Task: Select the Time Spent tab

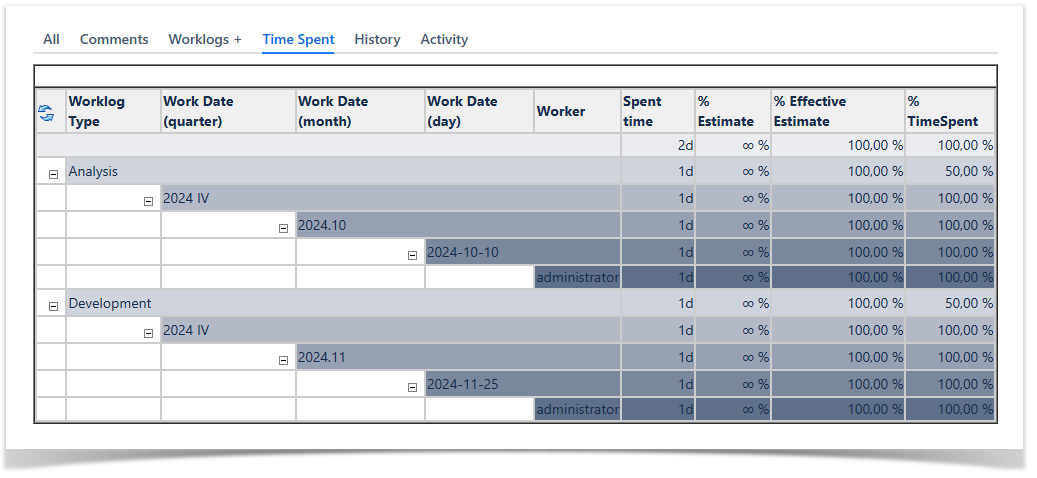Action: click(x=298, y=39)
